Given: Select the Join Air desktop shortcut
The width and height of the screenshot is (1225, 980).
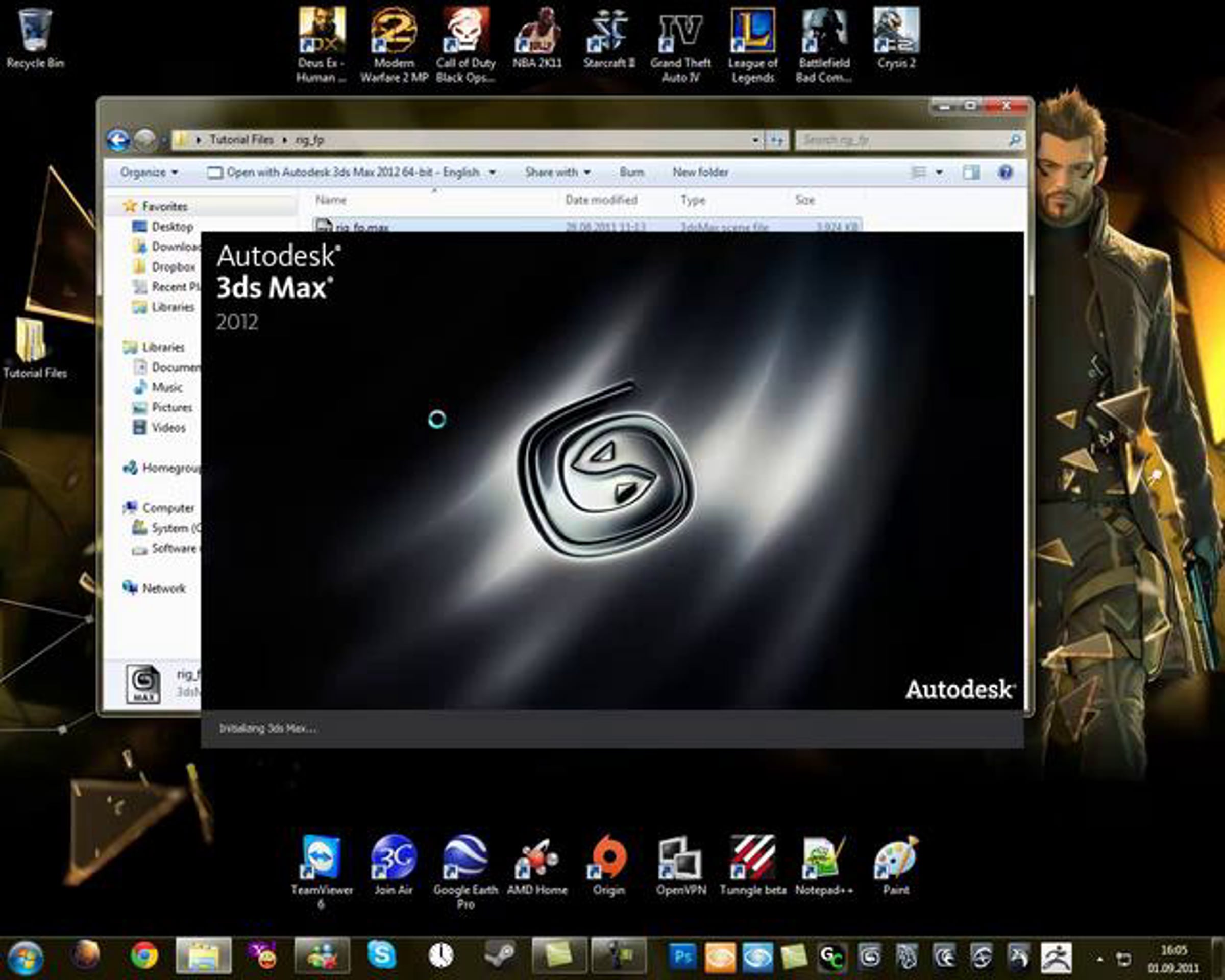Looking at the screenshot, I should (393, 865).
